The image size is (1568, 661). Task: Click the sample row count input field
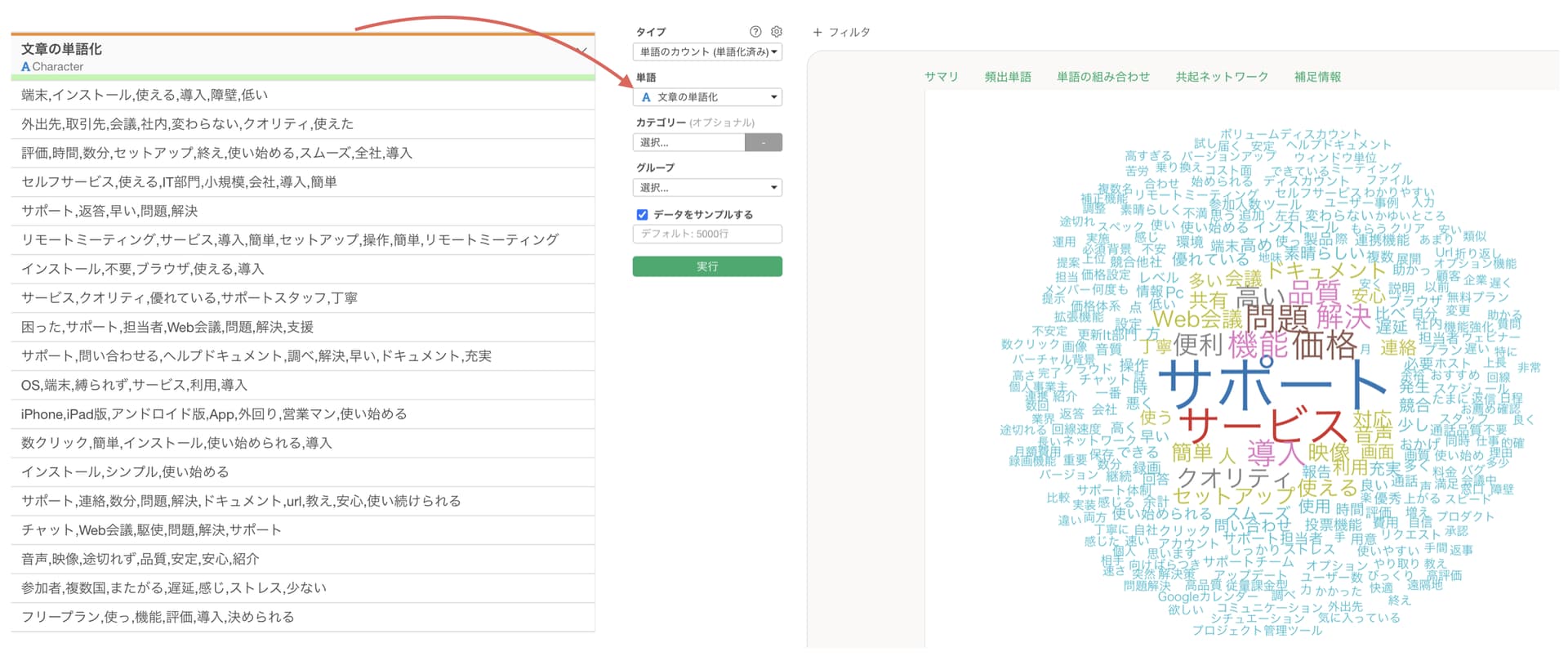(707, 234)
